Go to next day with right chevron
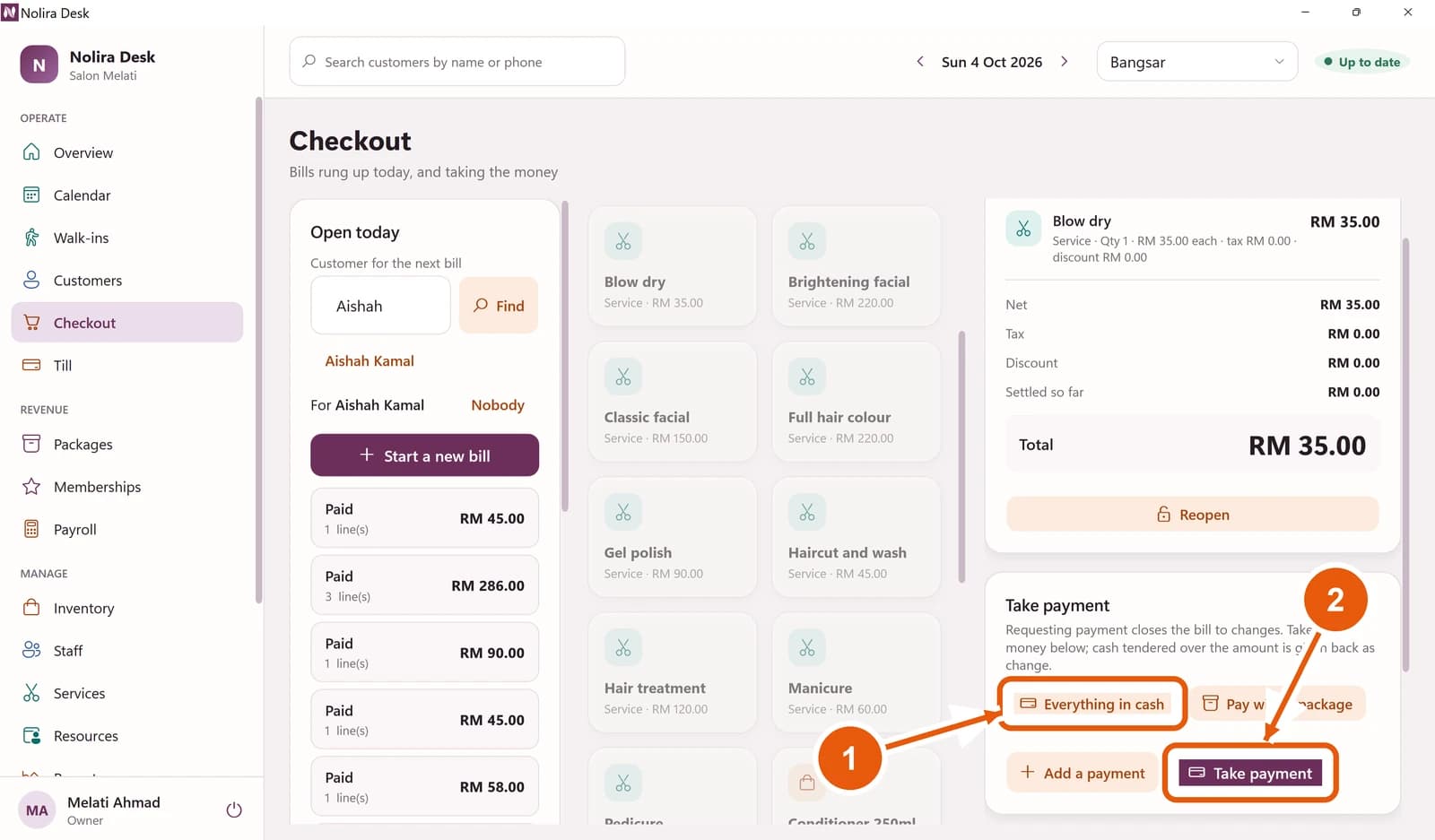 (1065, 62)
